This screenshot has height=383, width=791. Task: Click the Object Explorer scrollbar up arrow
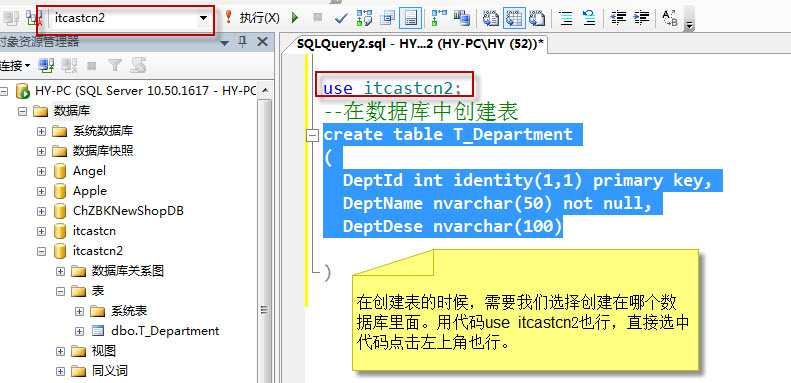[x=265, y=91]
